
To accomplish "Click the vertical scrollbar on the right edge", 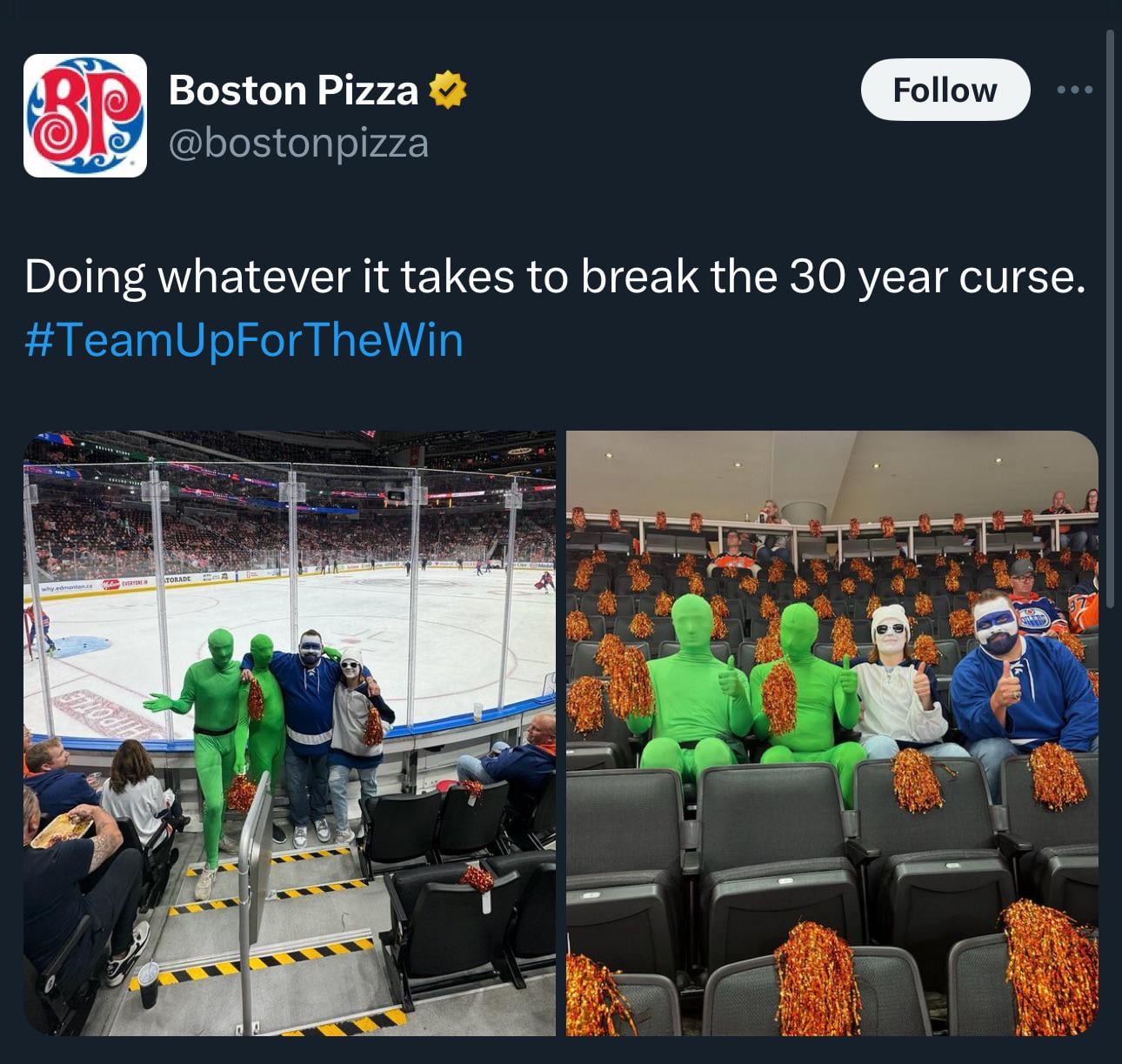I will (1110, 261).
